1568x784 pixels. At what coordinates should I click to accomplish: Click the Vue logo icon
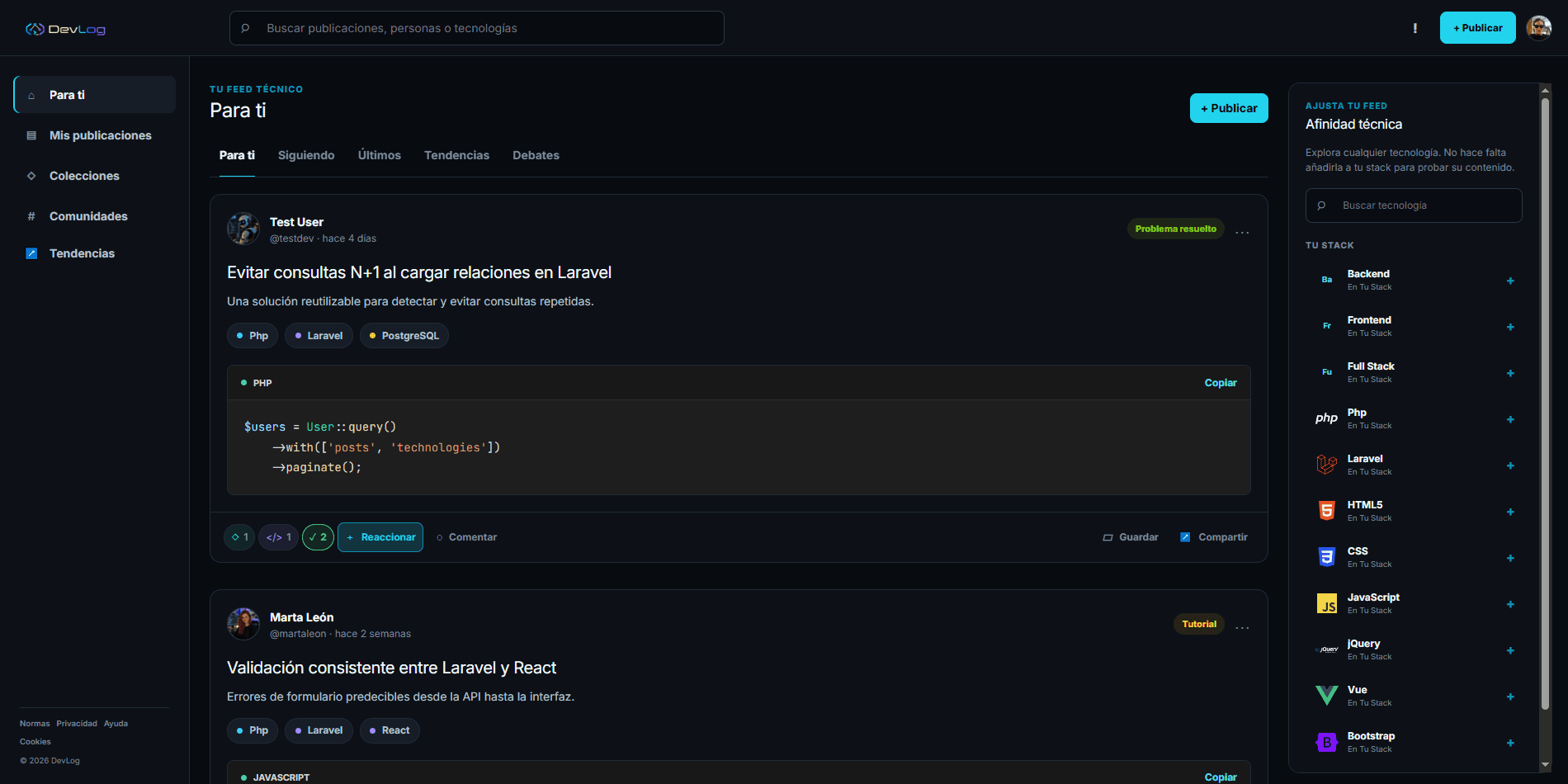tap(1326, 696)
